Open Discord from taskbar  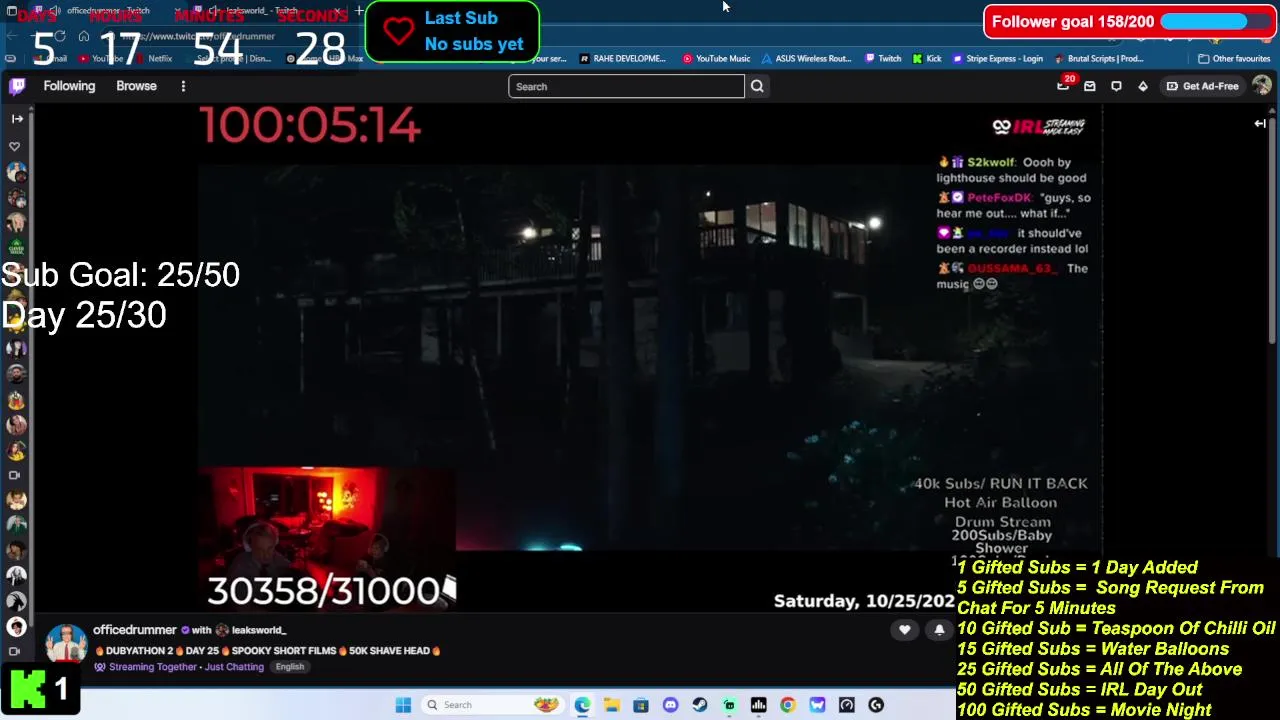click(x=670, y=705)
